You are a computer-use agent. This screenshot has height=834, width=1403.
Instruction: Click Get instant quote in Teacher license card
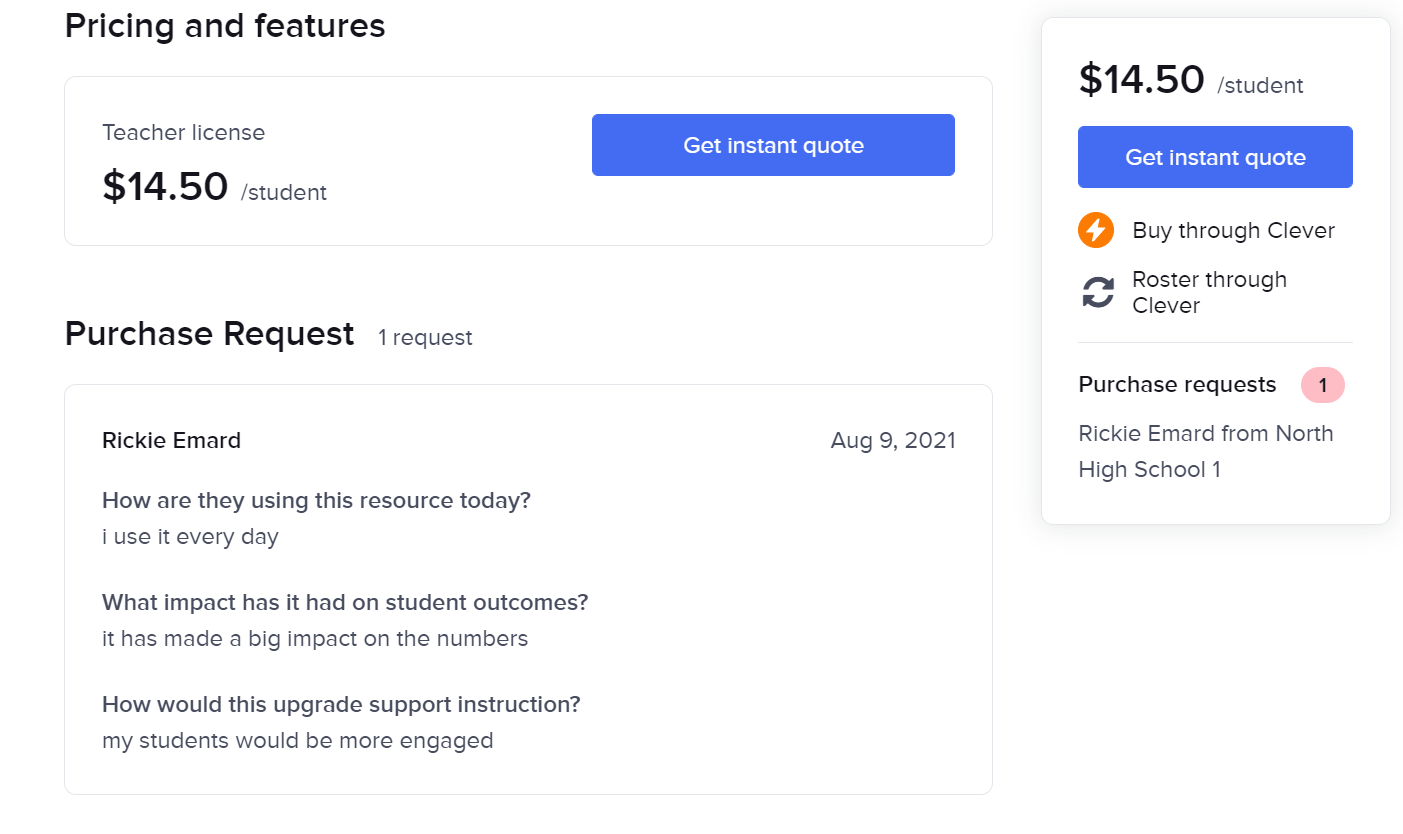(773, 146)
